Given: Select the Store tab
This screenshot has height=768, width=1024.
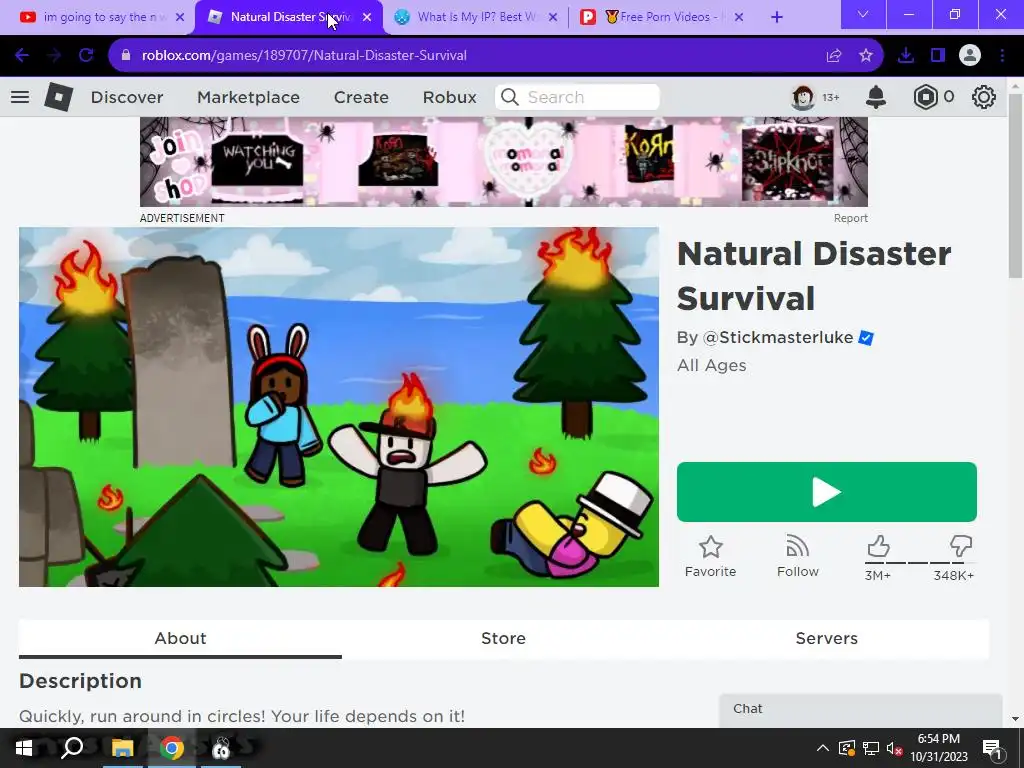Looking at the screenshot, I should coord(504,639).
